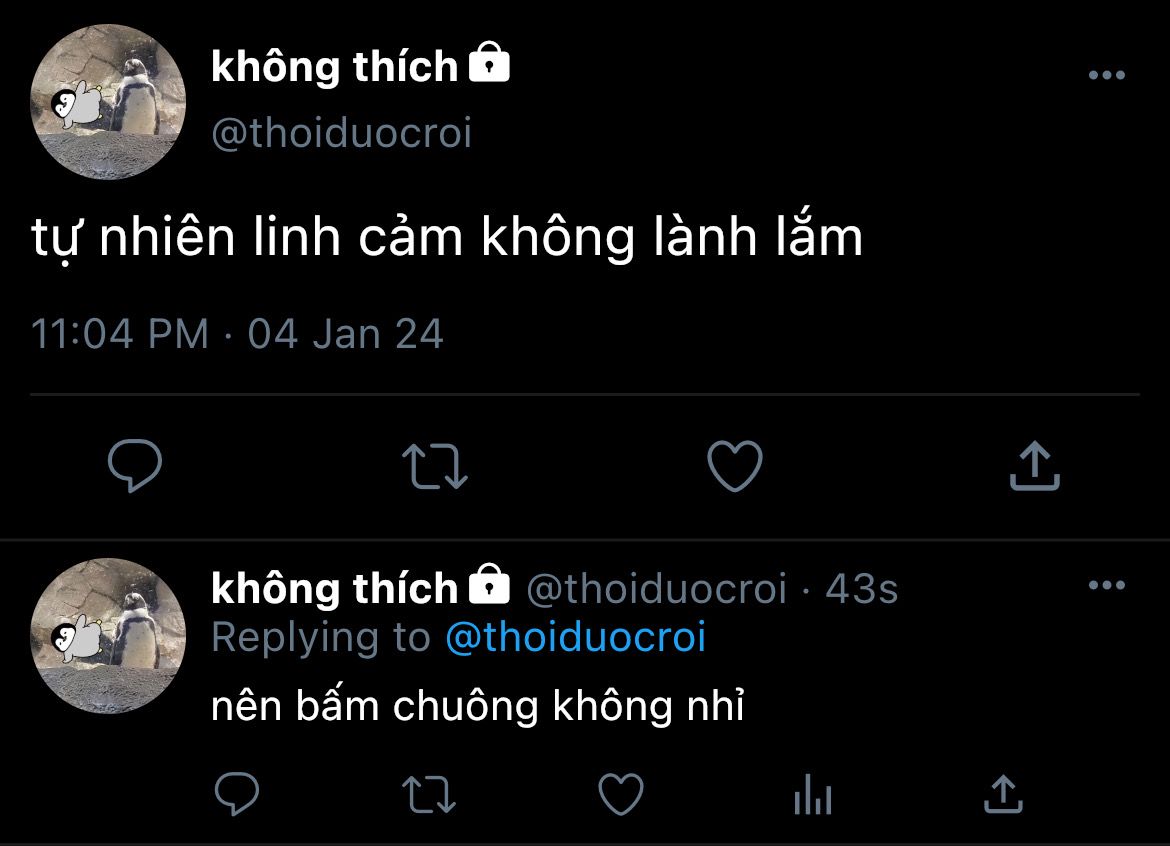The width and height of the screenshot is (1170, 846).
Task: Select the reply text "nên bấm chuông không nhỉ"
Action: click(478, 705)
